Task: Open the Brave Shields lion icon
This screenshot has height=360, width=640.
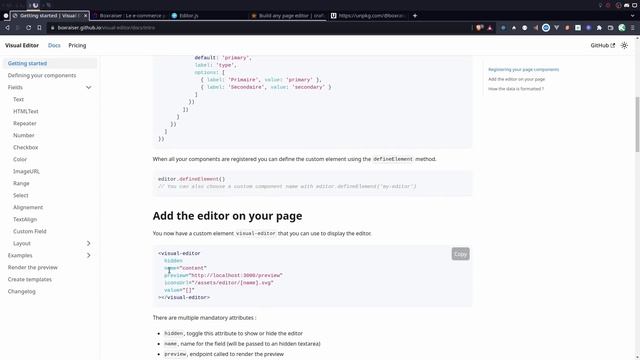Action: (480, 28)
